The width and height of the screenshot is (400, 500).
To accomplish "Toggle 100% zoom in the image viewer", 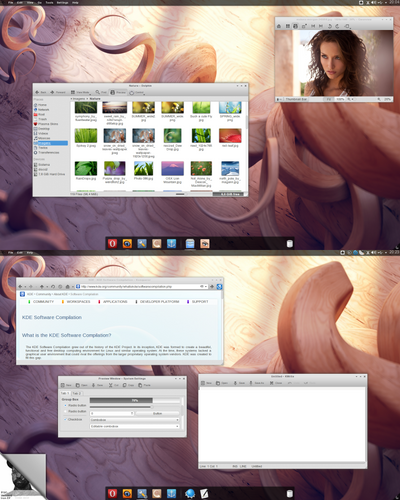I will (340, 99).
